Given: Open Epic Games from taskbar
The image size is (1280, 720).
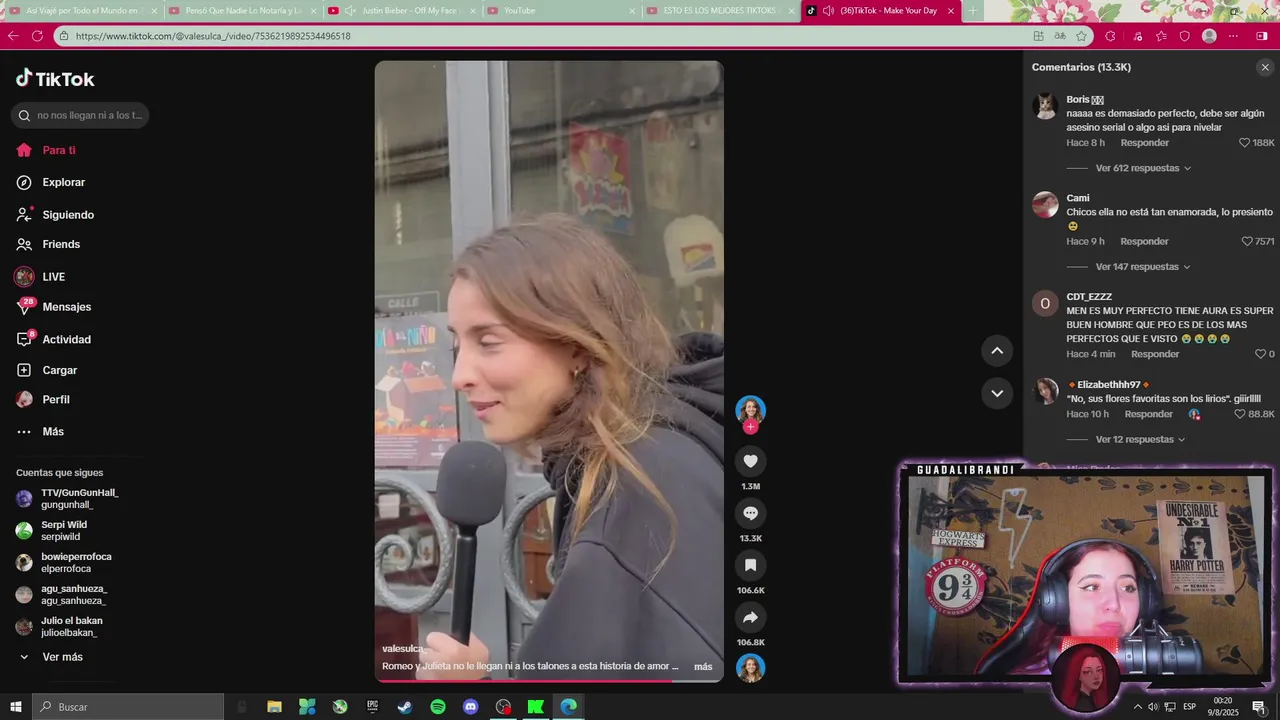Looking at the screenshot, I should [373, 707].
